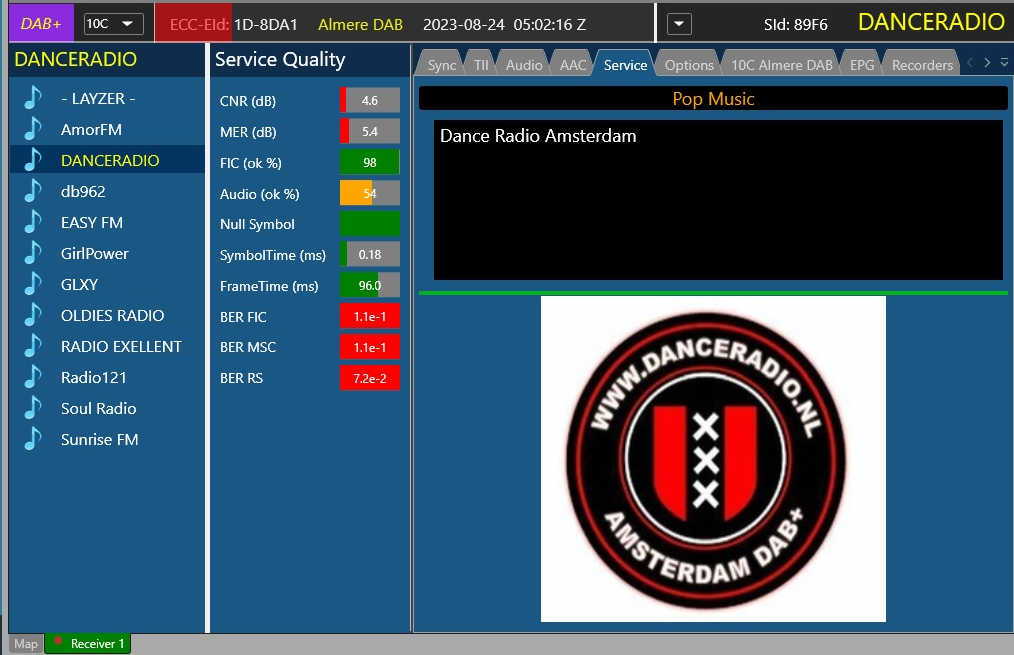Click the ECC-EId red label
The width and height of the screenshot is (1014, 655).
(199, 25)
